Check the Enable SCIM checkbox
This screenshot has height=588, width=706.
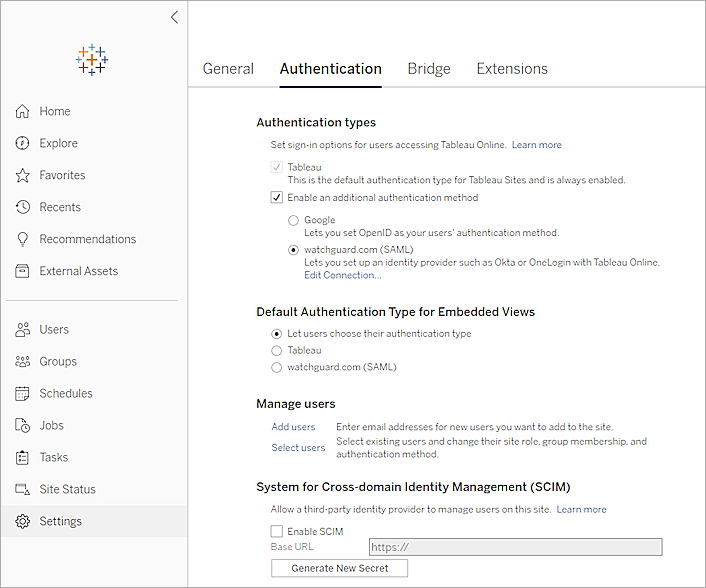[x=277, y=531]
